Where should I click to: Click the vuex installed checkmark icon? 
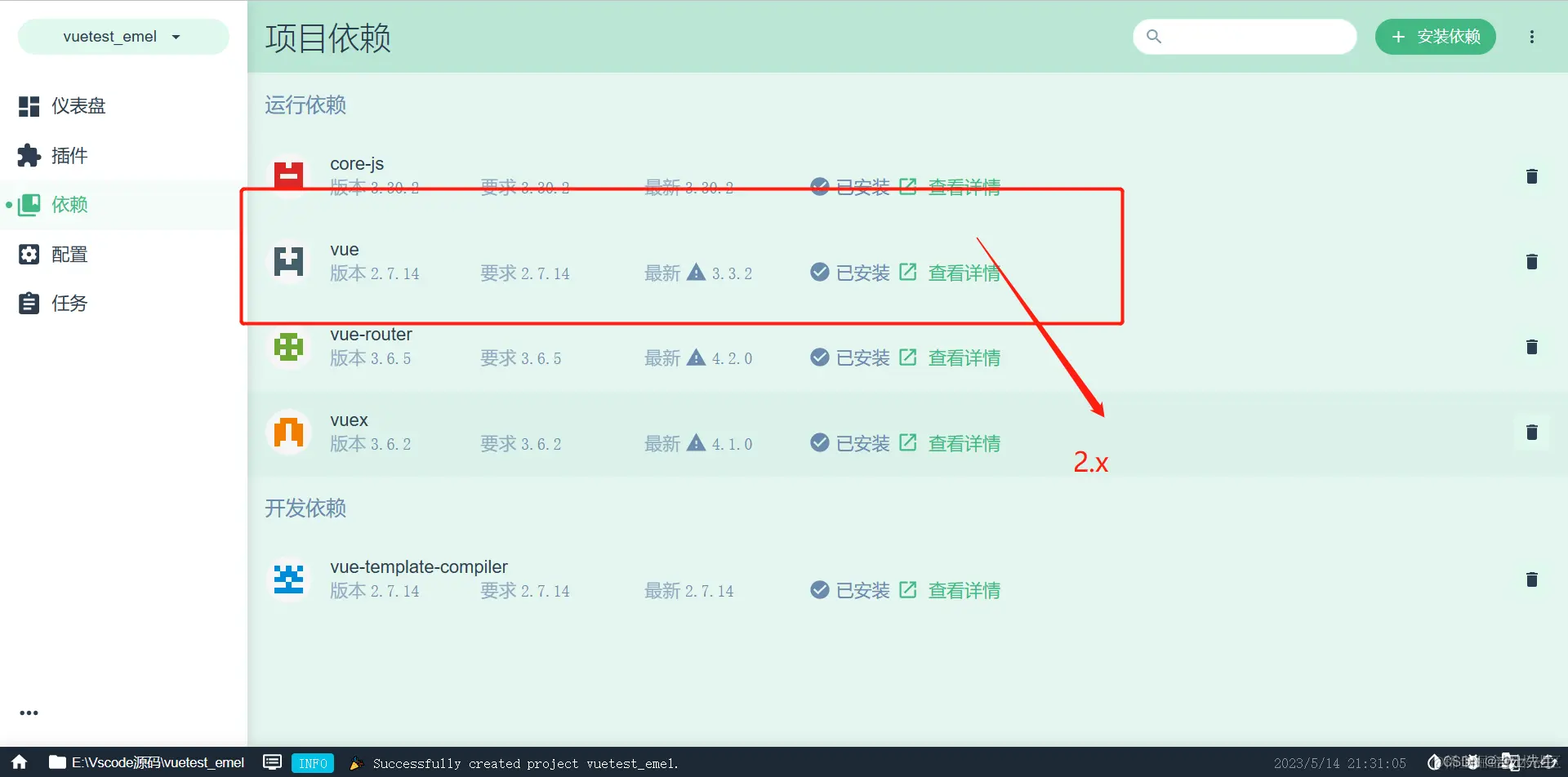click(x=820, y=443)
